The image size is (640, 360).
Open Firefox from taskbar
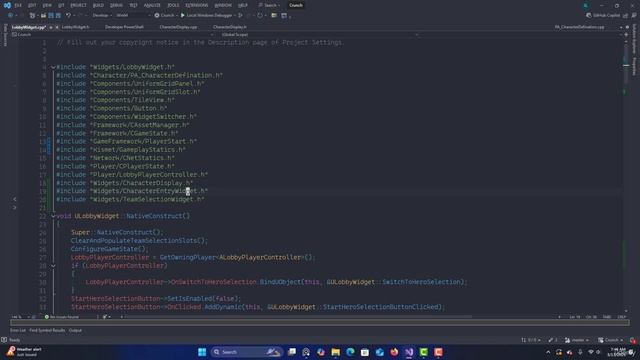(394, 352)
